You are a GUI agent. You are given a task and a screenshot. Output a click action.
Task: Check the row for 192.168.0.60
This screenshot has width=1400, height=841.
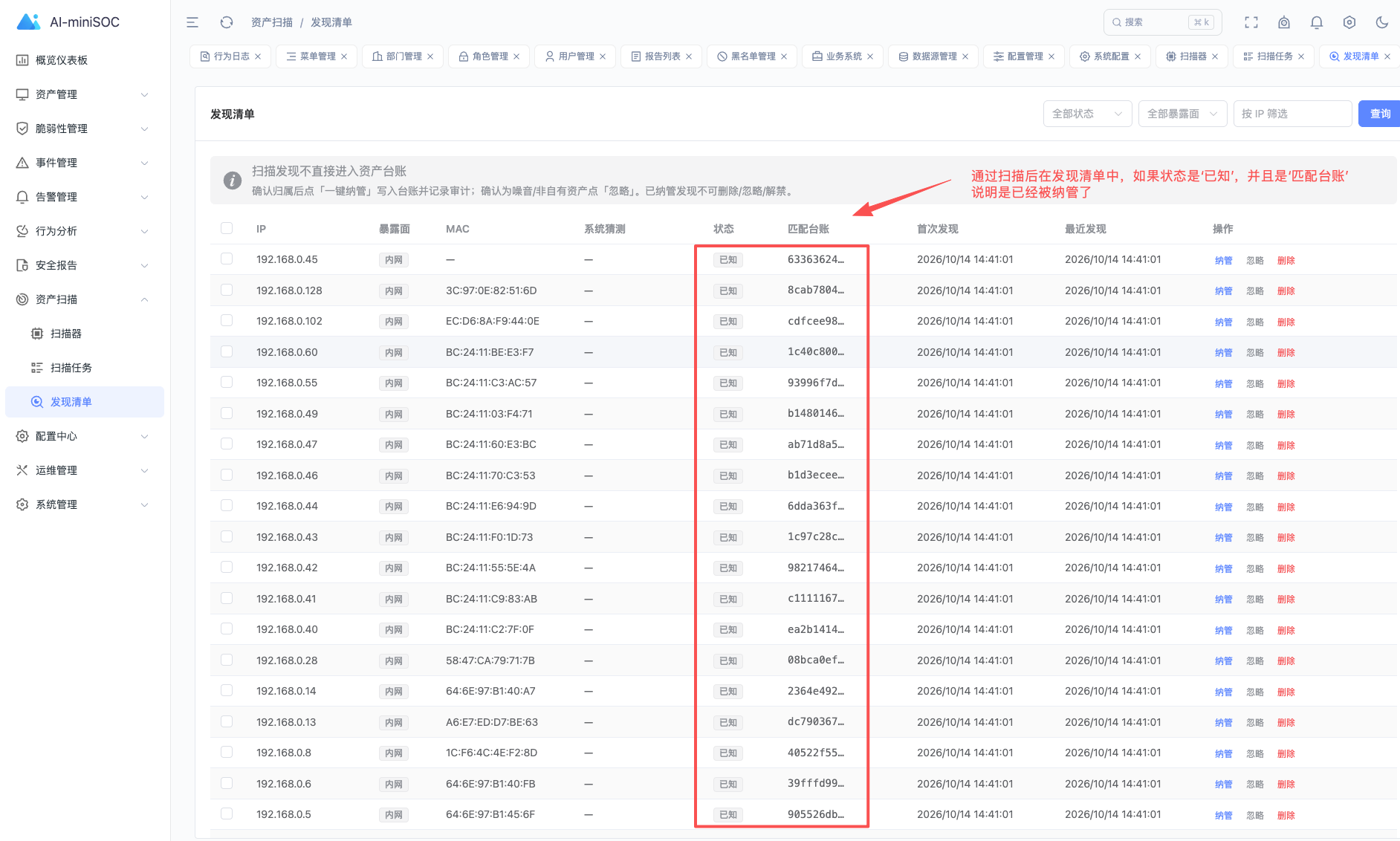tap(227, 351)
